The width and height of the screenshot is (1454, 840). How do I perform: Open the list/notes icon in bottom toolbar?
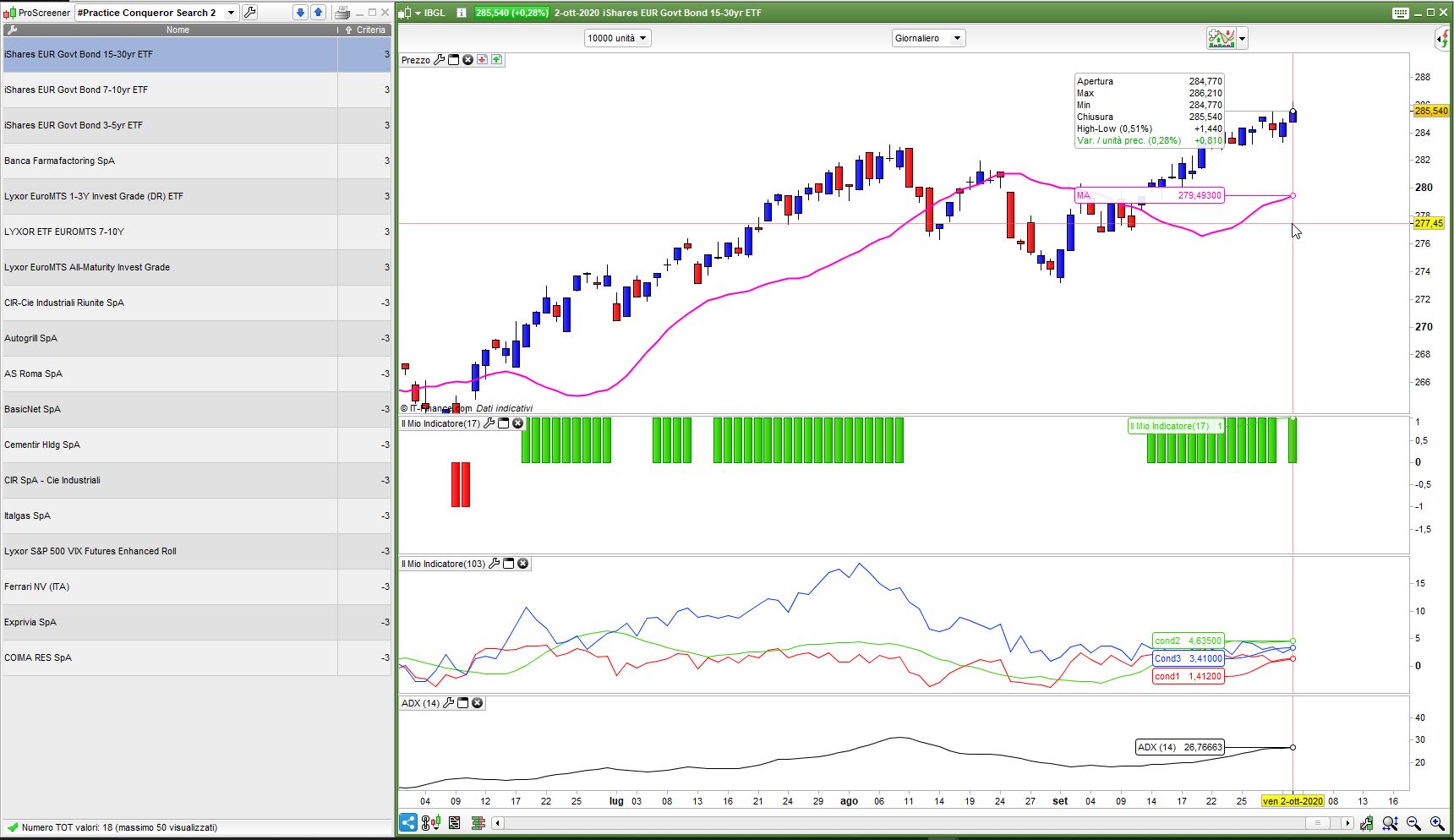point(455,822)
